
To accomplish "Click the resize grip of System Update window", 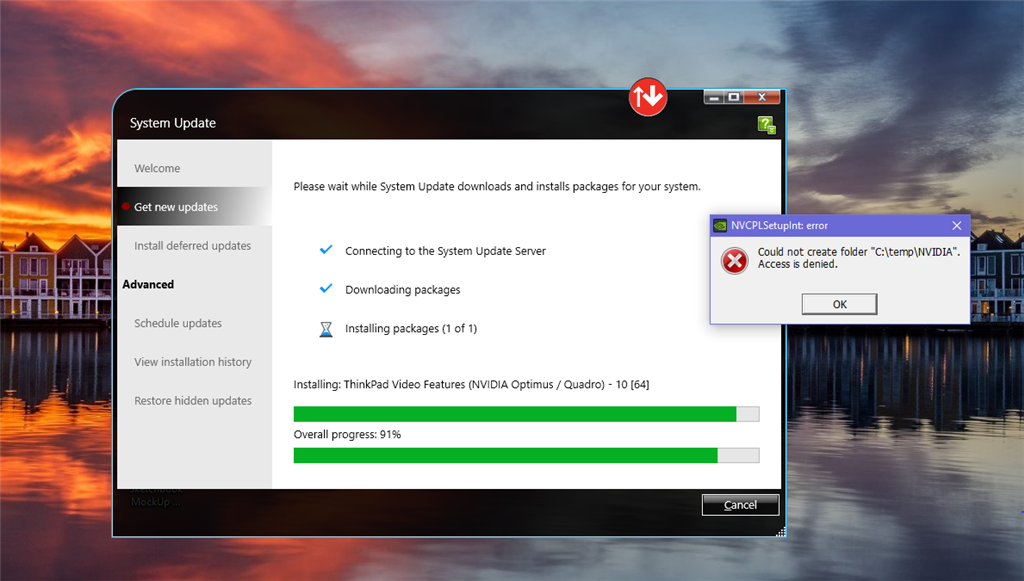I will pyautogui.click(x=780, y=531).
